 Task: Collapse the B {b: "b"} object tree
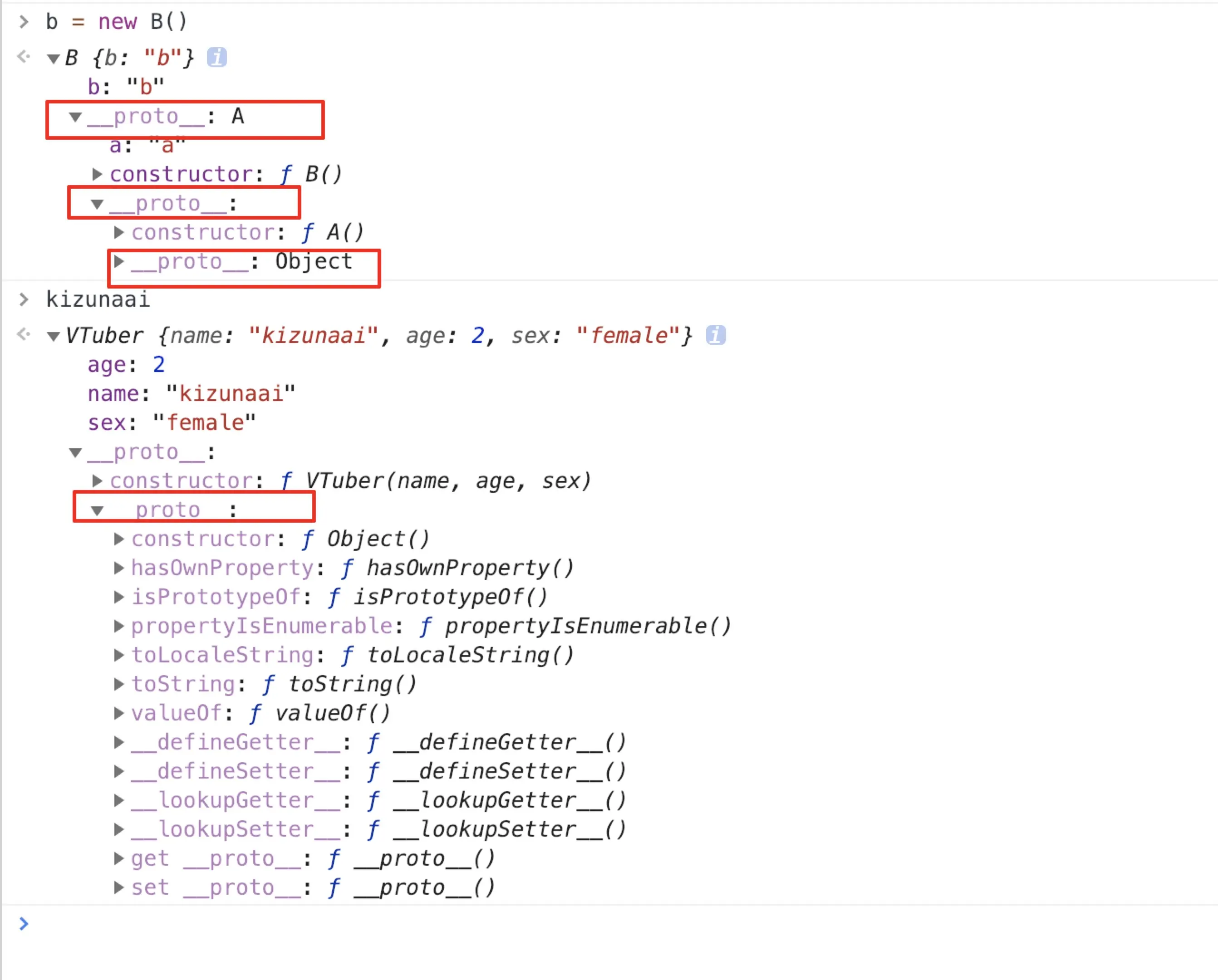coord(54,58)
